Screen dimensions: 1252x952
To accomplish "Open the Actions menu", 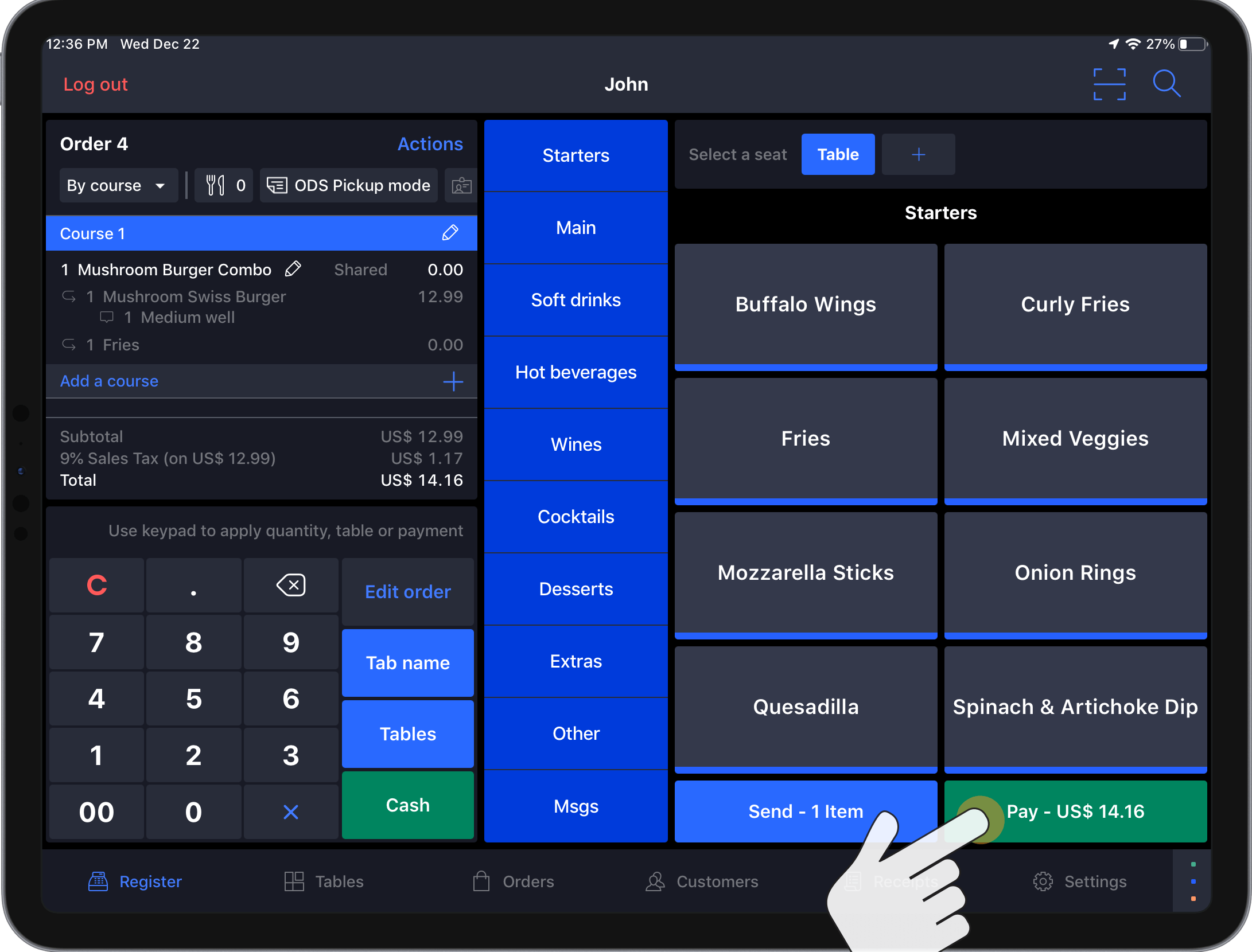I will tap(430, 143).
